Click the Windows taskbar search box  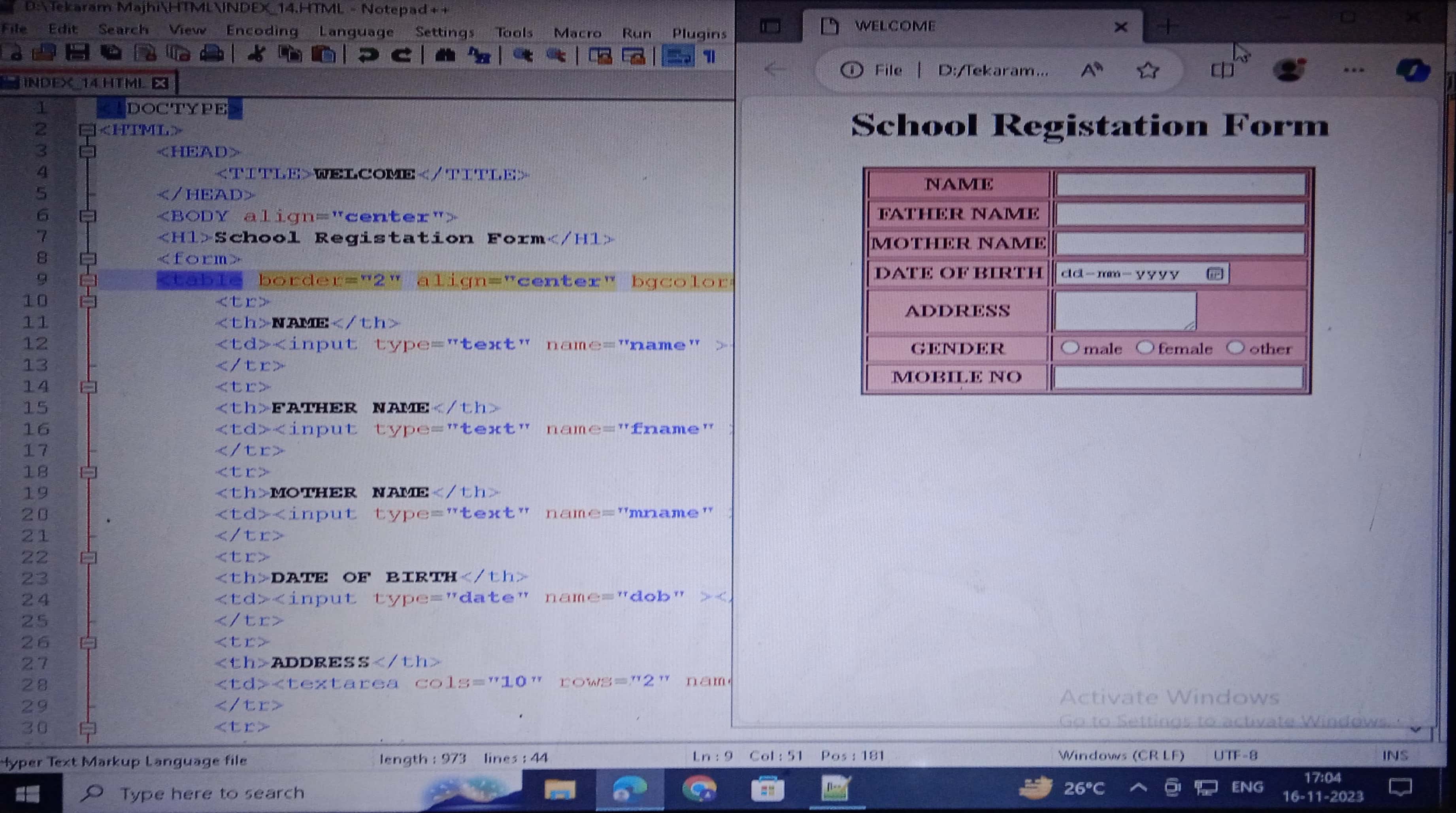[212, 793]
